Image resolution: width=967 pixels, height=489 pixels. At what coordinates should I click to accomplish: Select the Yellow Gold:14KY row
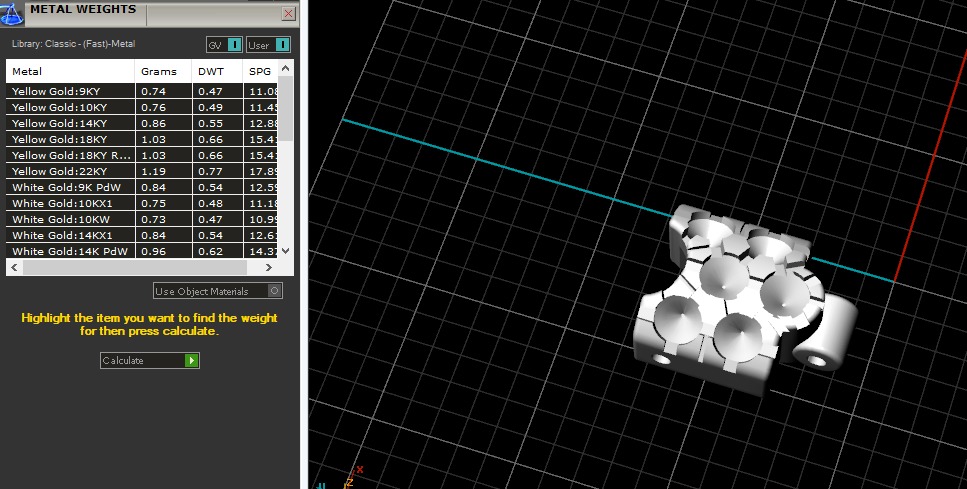coord(142,123)
